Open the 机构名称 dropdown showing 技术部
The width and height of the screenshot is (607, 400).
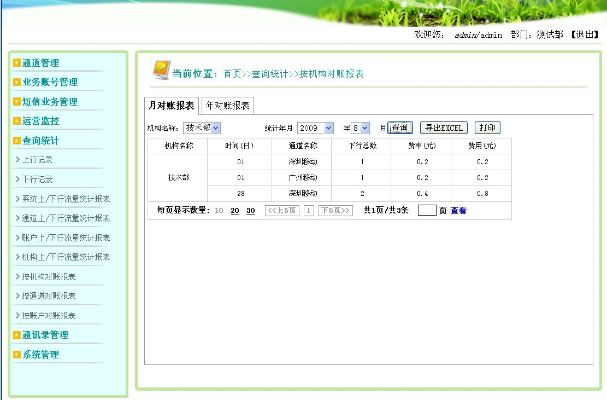201,128
